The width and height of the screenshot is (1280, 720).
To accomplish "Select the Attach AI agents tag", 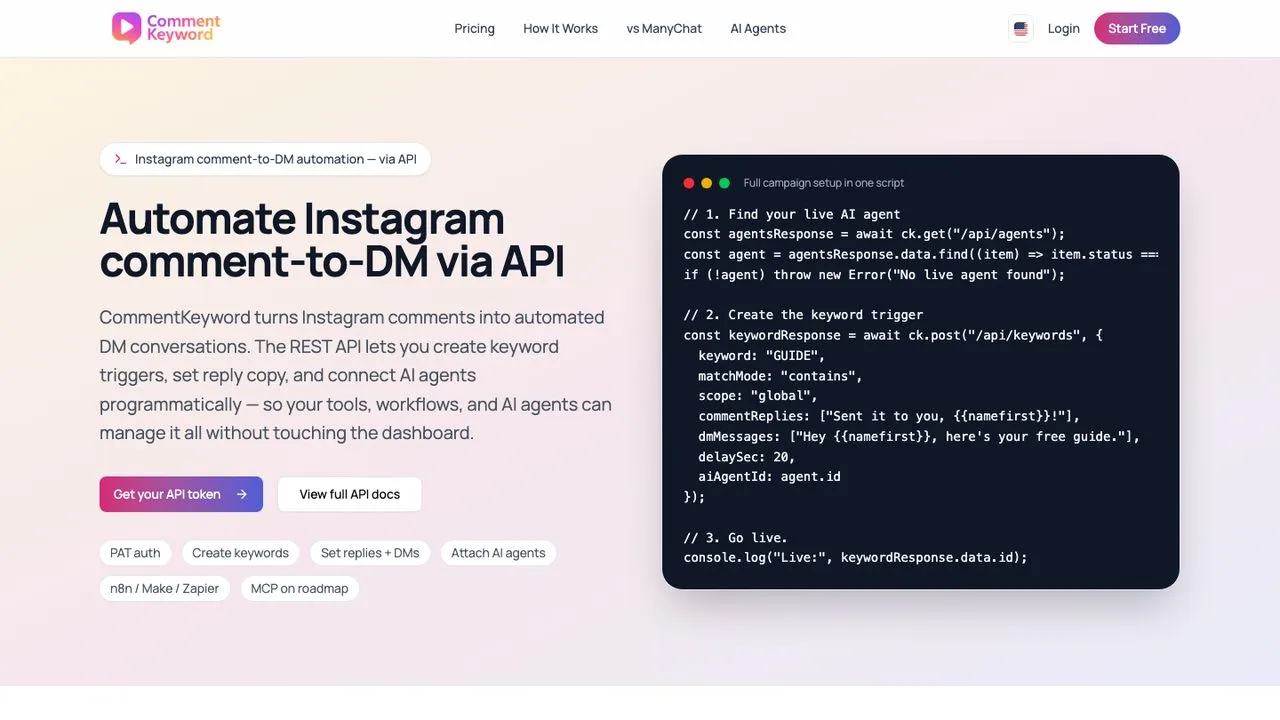I will tap(498, 553).
